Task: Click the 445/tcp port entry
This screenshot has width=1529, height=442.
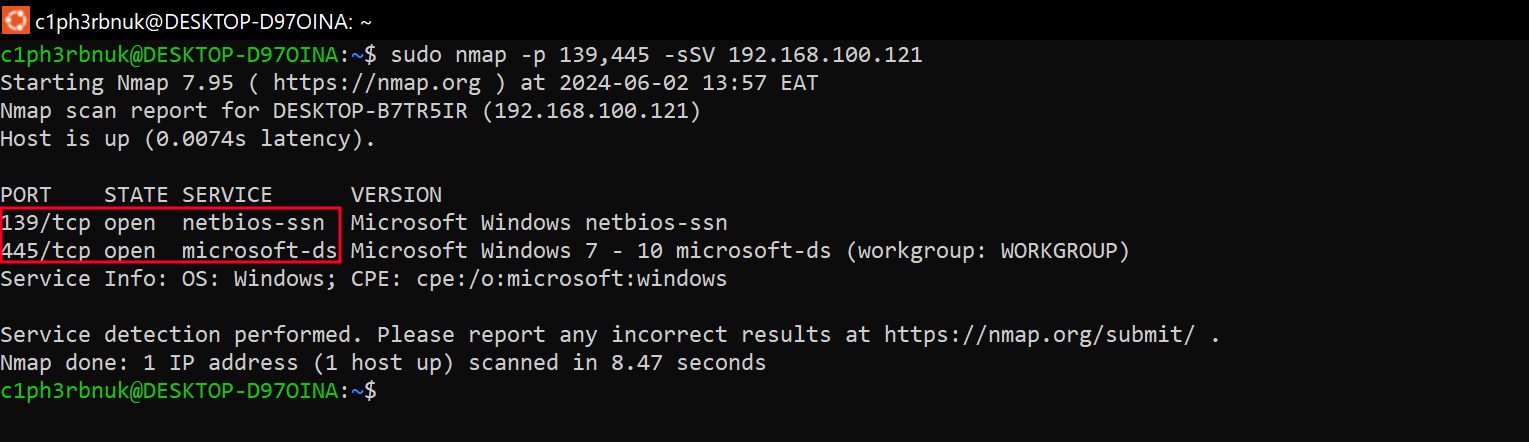Action: (46, 251)
